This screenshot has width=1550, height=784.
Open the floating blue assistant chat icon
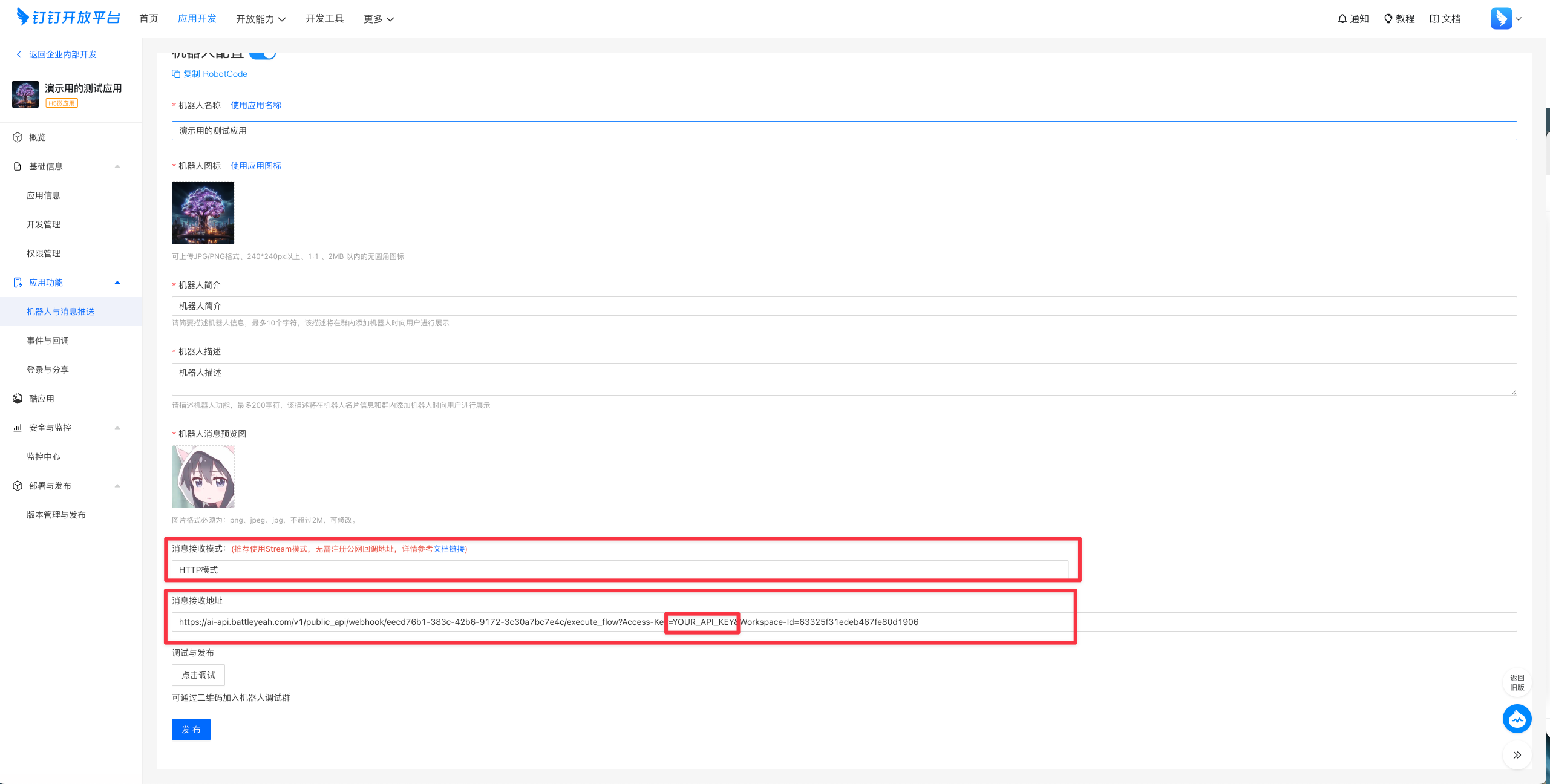point(1517,719)
